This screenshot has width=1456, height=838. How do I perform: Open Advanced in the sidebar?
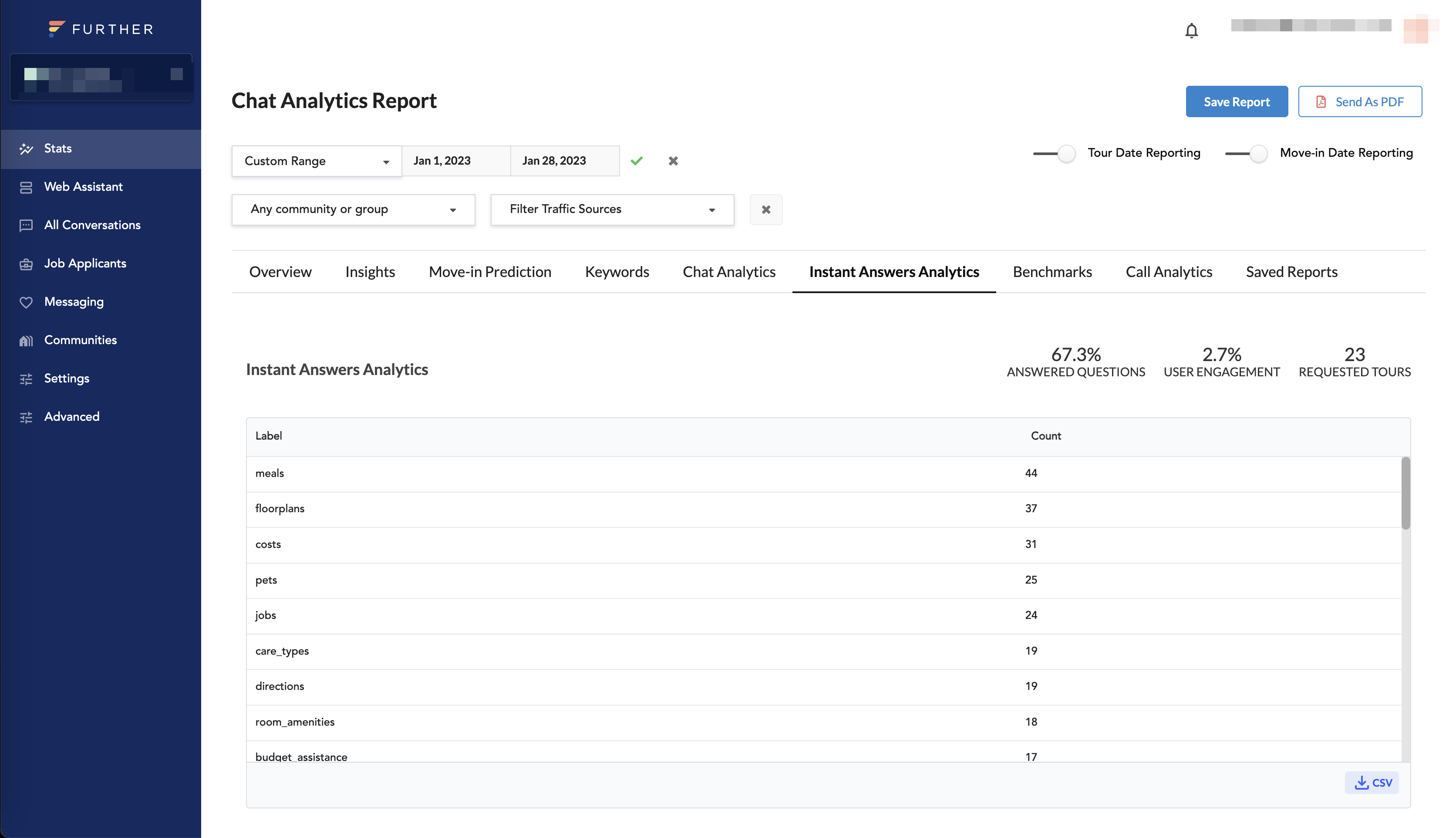pos(101,417)
